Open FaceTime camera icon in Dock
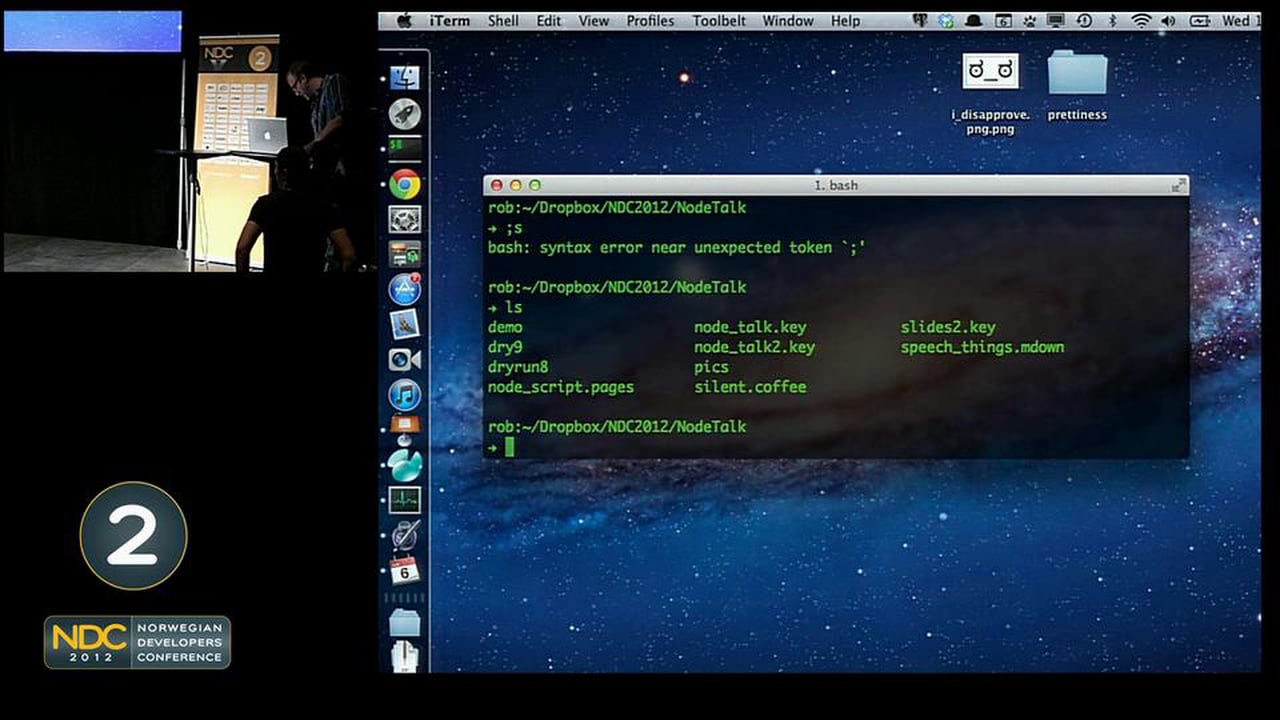 405,359
